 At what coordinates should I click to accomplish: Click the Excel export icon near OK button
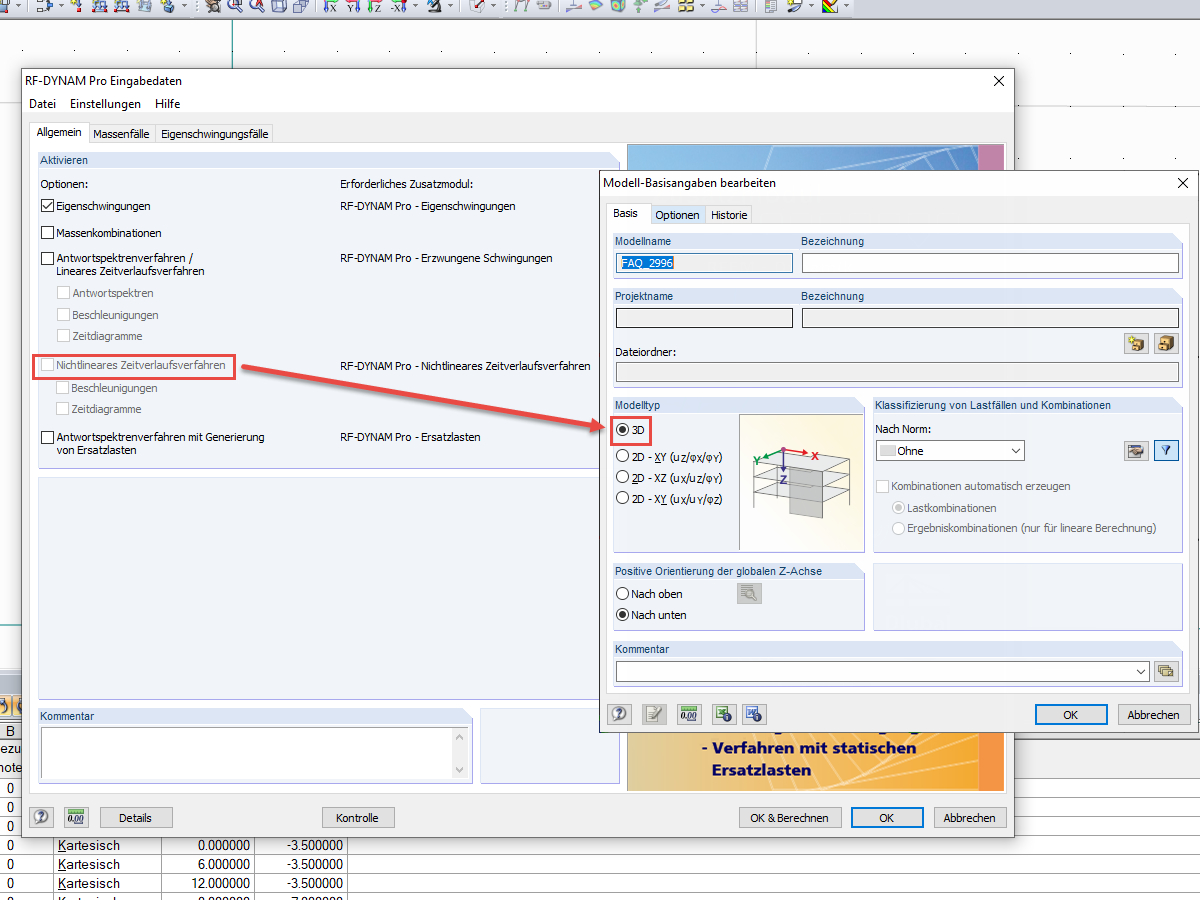click(723, 714)
